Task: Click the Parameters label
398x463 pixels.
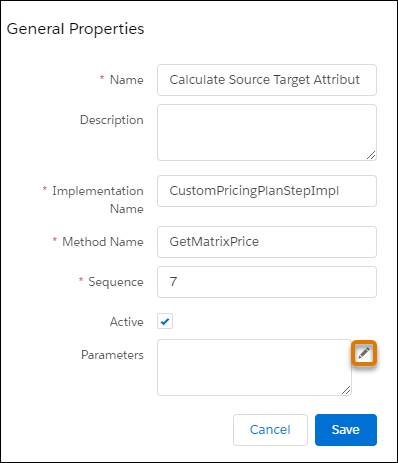Action: 112,355
